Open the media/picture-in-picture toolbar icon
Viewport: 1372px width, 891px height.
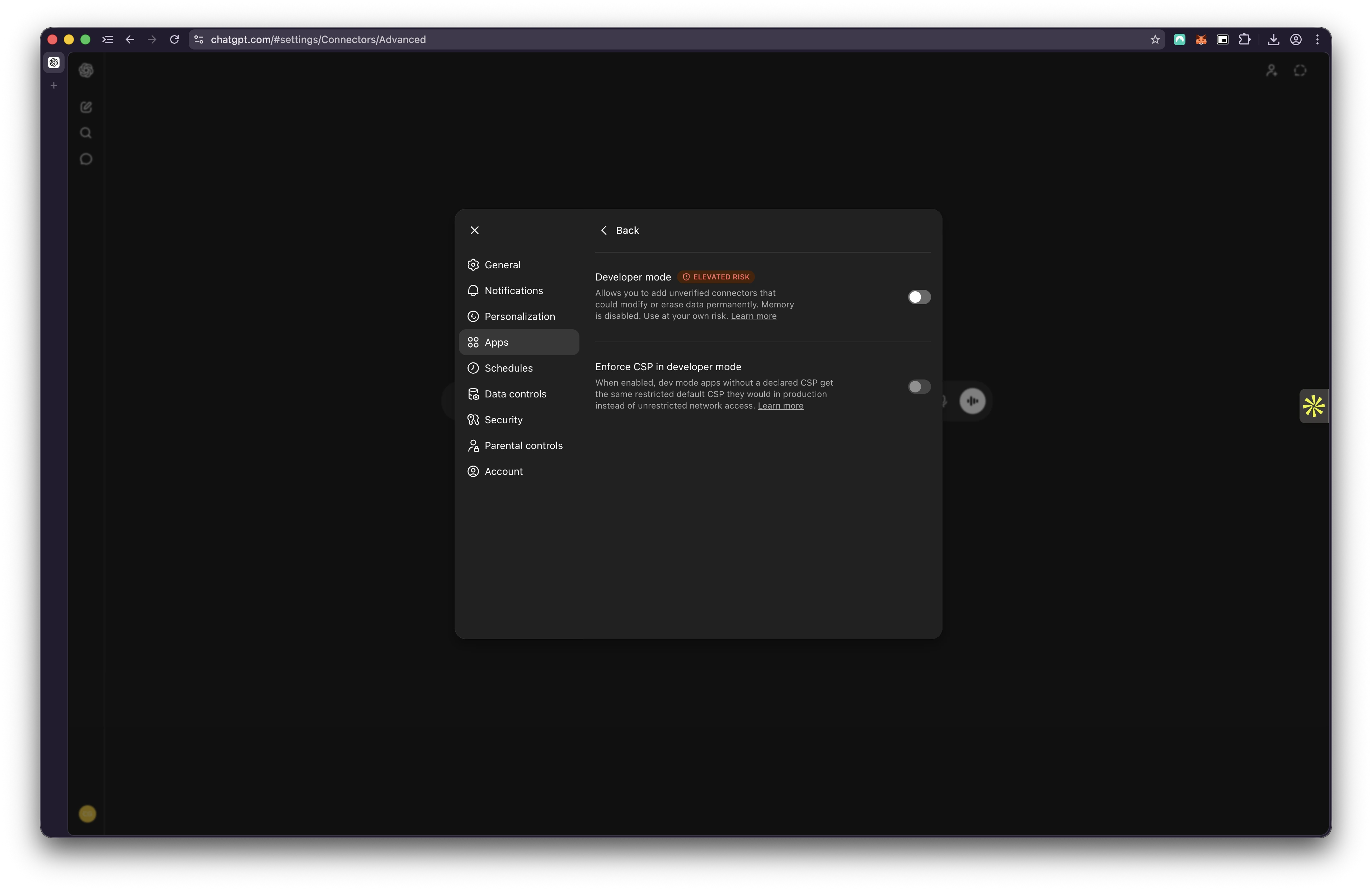click(1223, 39)
